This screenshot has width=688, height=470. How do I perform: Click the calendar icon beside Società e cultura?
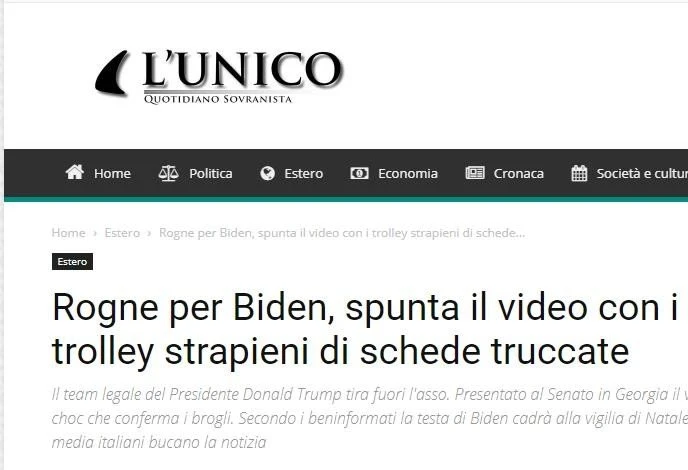[x=579, y=173]
